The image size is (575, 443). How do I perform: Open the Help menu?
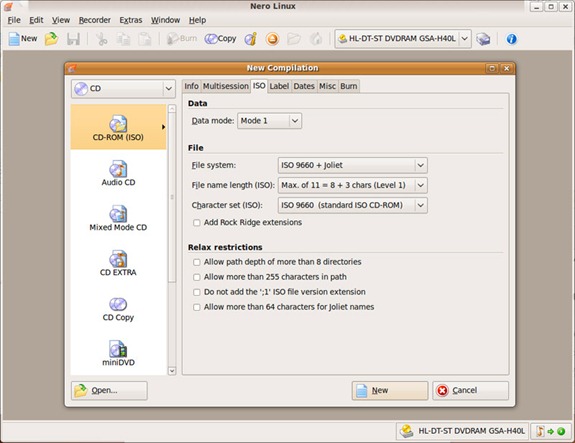(x=197, y=20)
